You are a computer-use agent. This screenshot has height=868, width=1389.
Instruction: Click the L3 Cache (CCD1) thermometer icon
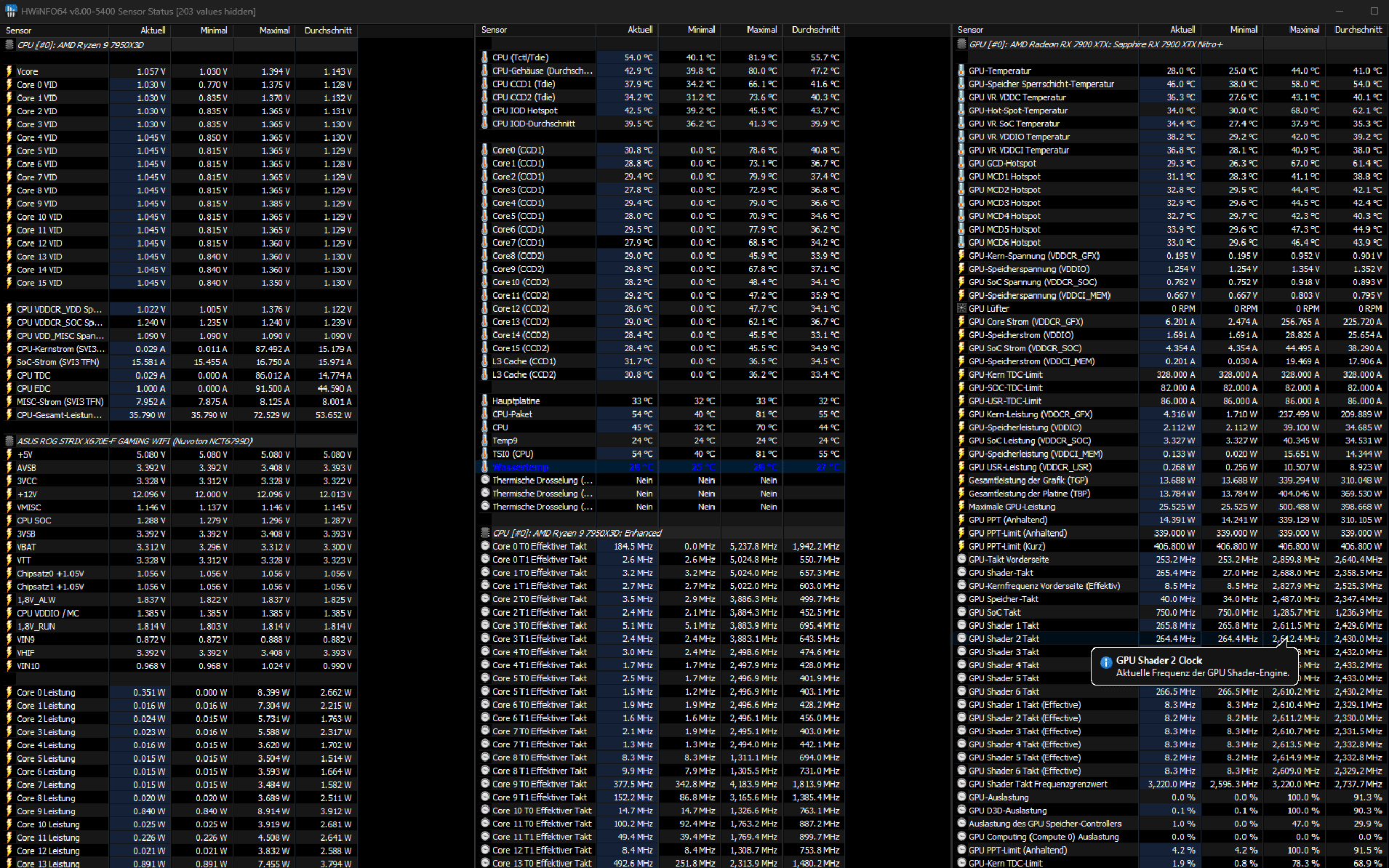coord(485,361)
